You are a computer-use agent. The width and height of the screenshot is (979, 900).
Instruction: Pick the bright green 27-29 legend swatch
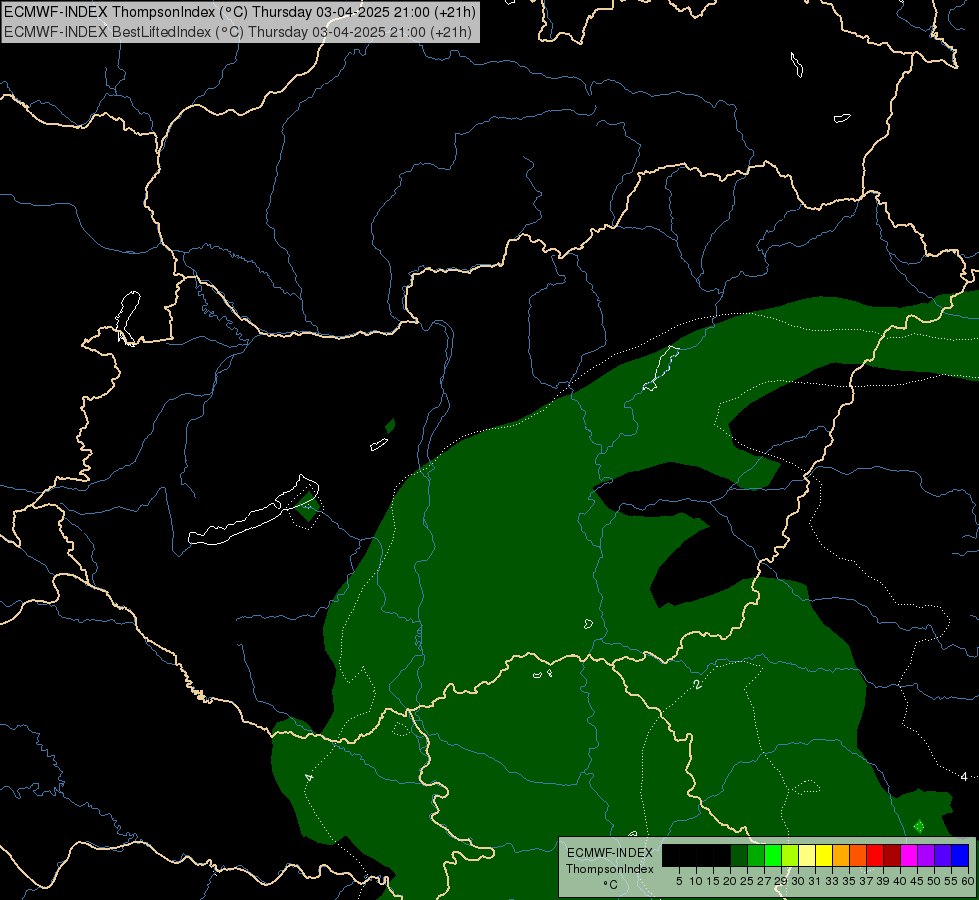pyautogui.click(x=773, y=856)
